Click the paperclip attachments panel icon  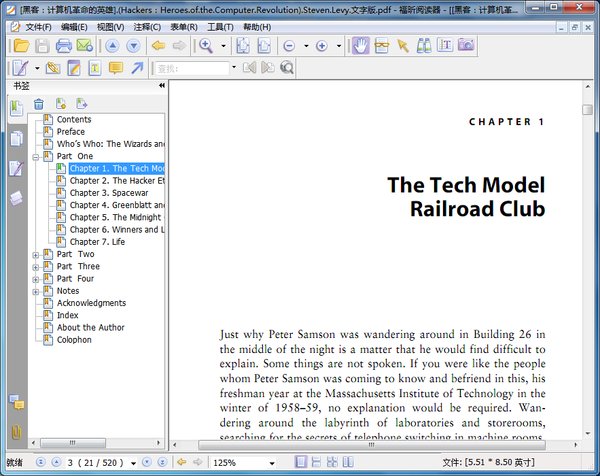click(x=17, y=432)
